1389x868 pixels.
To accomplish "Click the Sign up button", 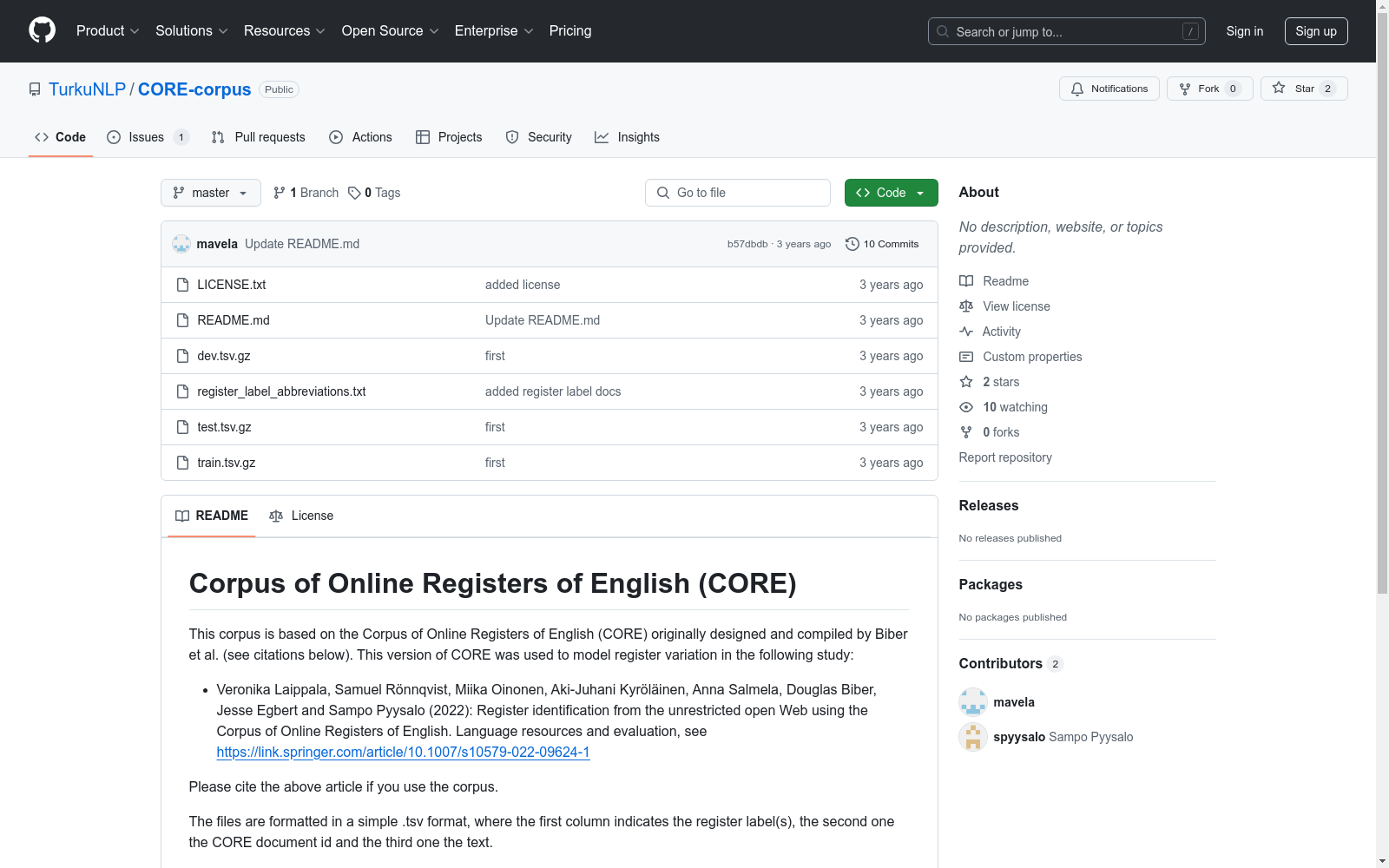I will 1316,31.
